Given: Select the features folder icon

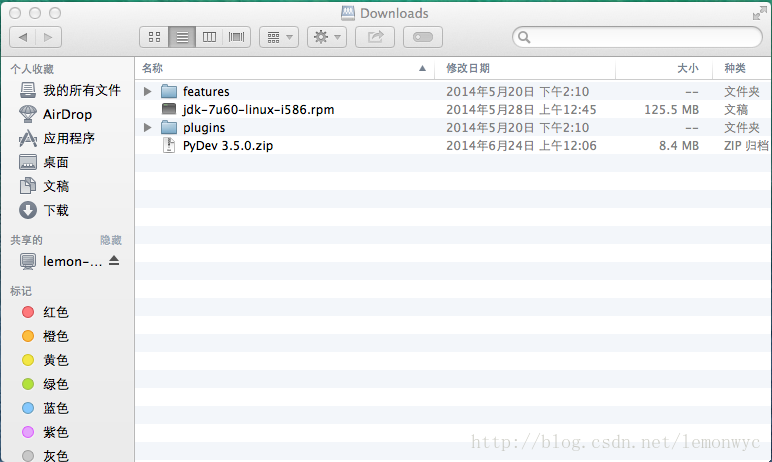Looking at the screenshot, I should click(169, 91).
